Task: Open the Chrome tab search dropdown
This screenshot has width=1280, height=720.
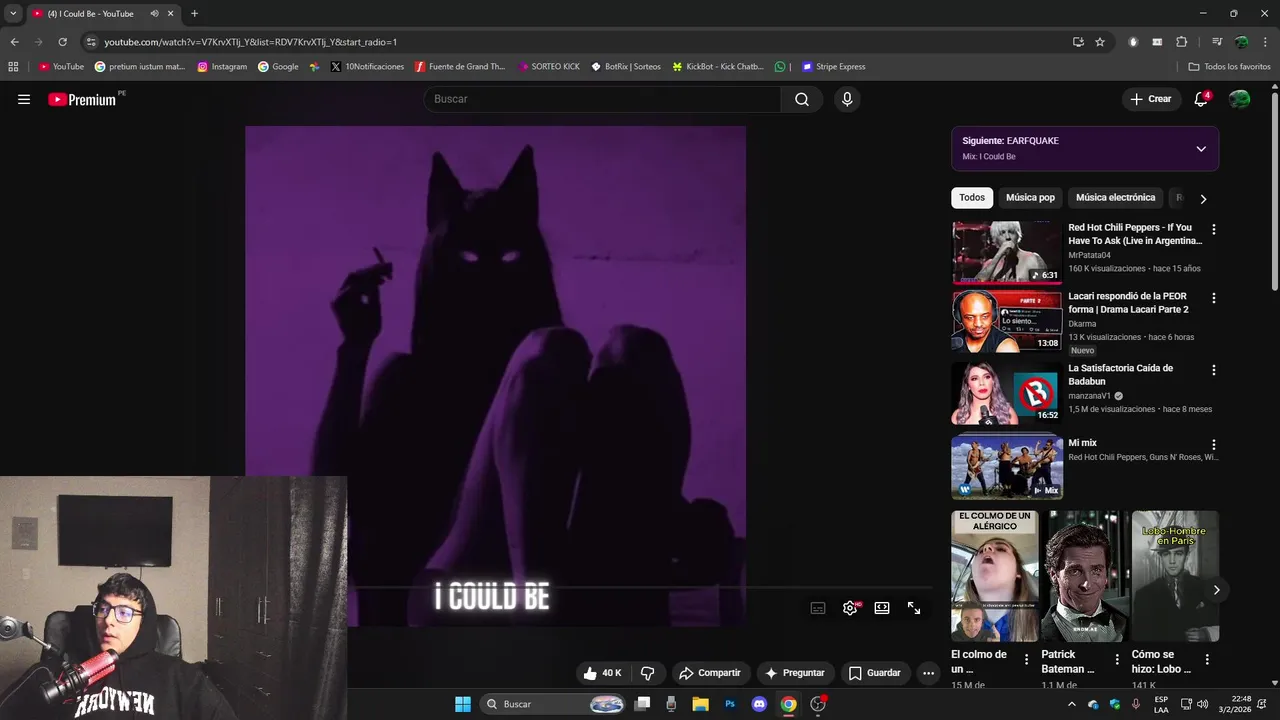Action: pyautogui.click(x=13, y=14)
